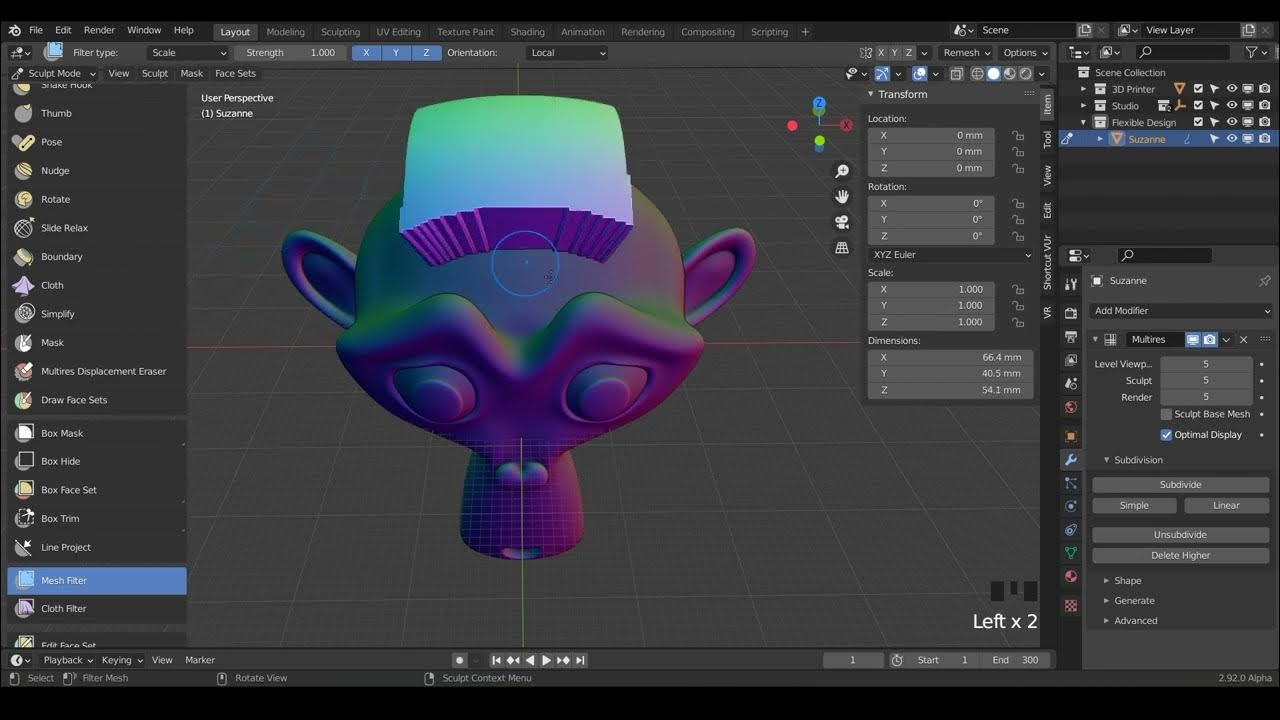
Task: Toggle Y axis deform button
Action: point(396,52)
